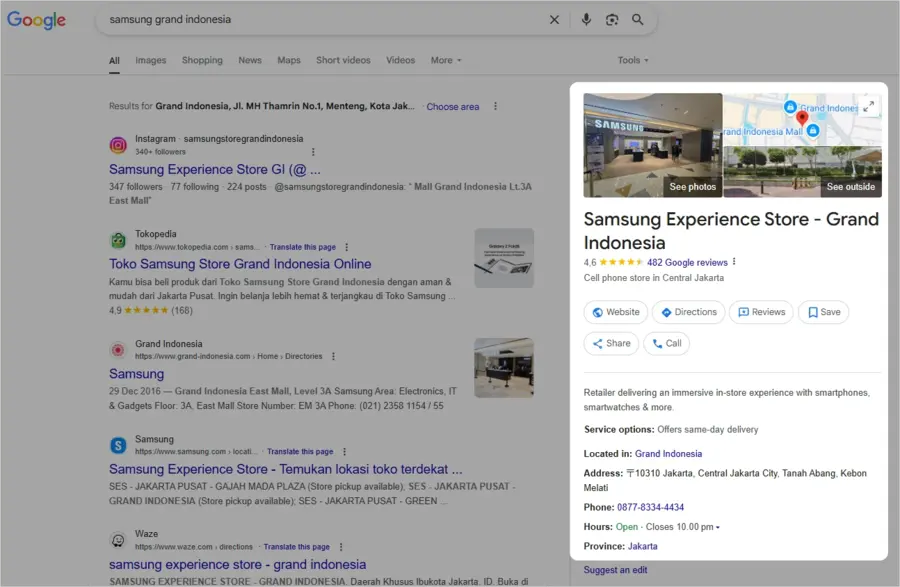Open the See outside street view thumbnail
Viewport: 900px width, 587px height.
[802, 172]
